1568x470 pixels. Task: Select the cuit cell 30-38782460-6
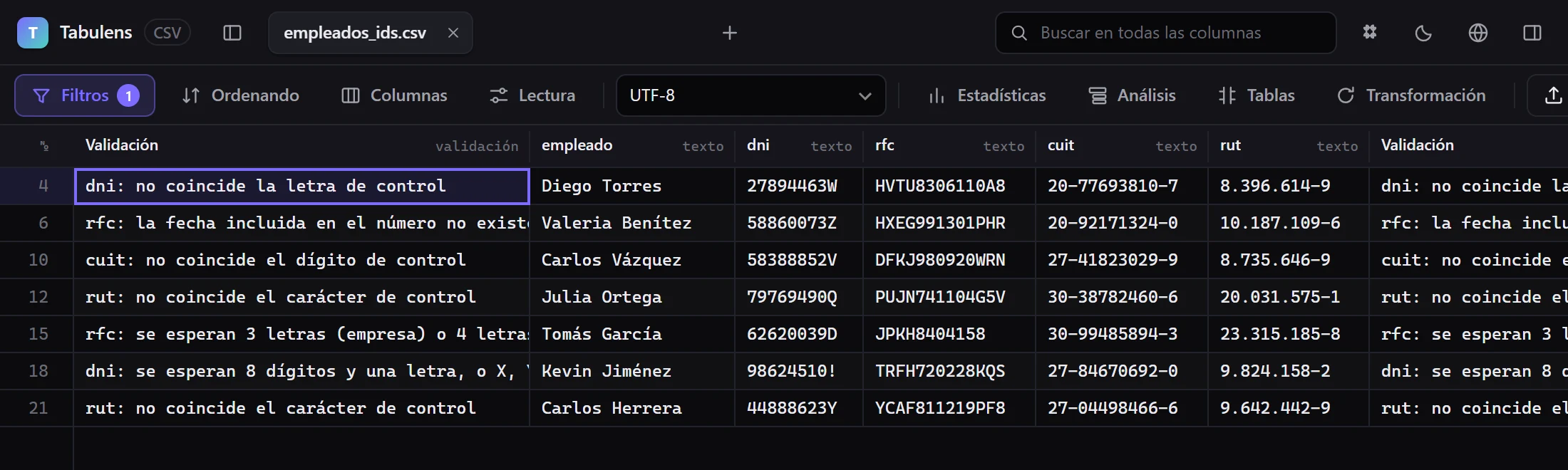click(x=1122, y=297)
